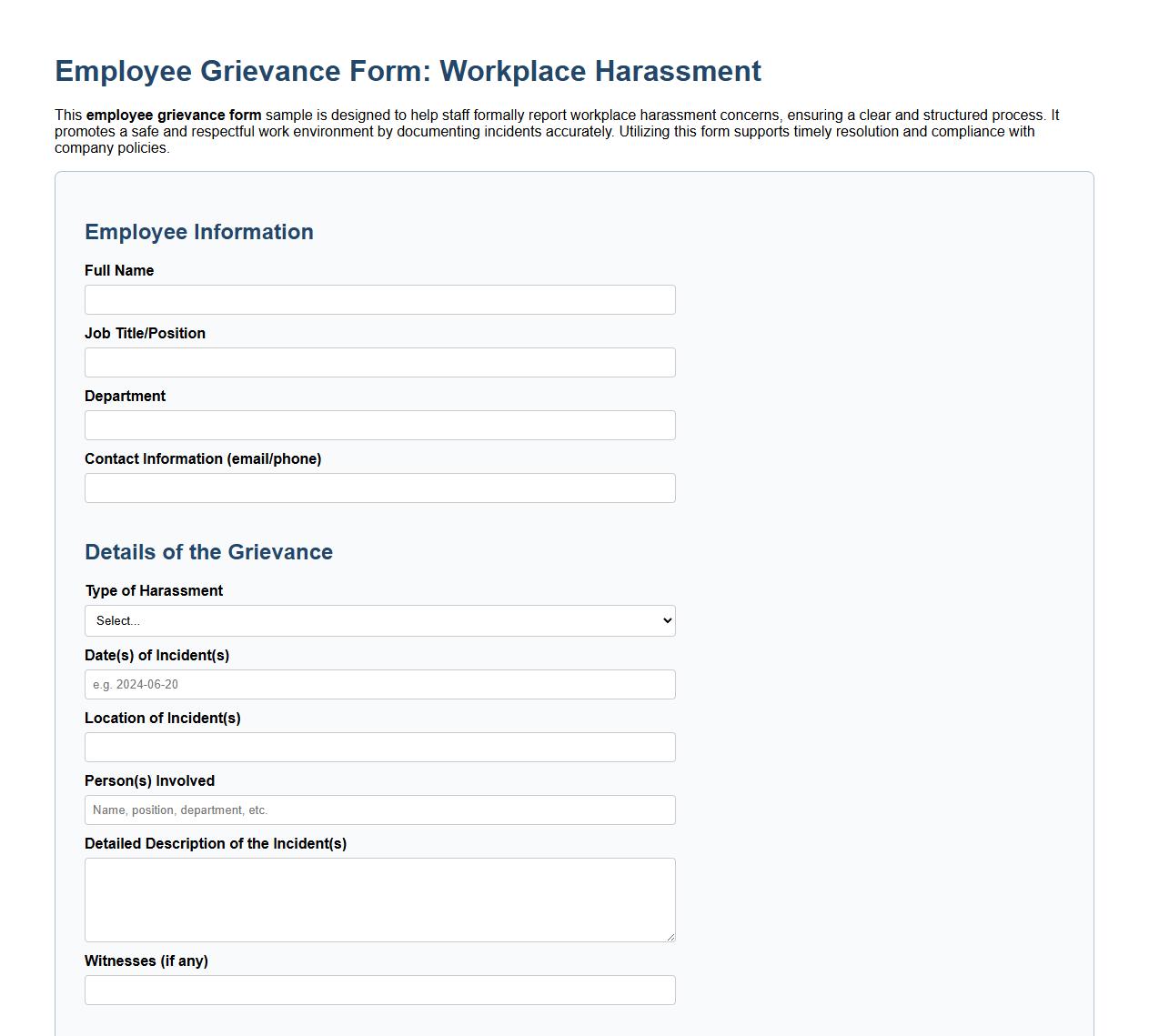
Task: Focus the Contact Information email/phone field
Action: (379, 488)
